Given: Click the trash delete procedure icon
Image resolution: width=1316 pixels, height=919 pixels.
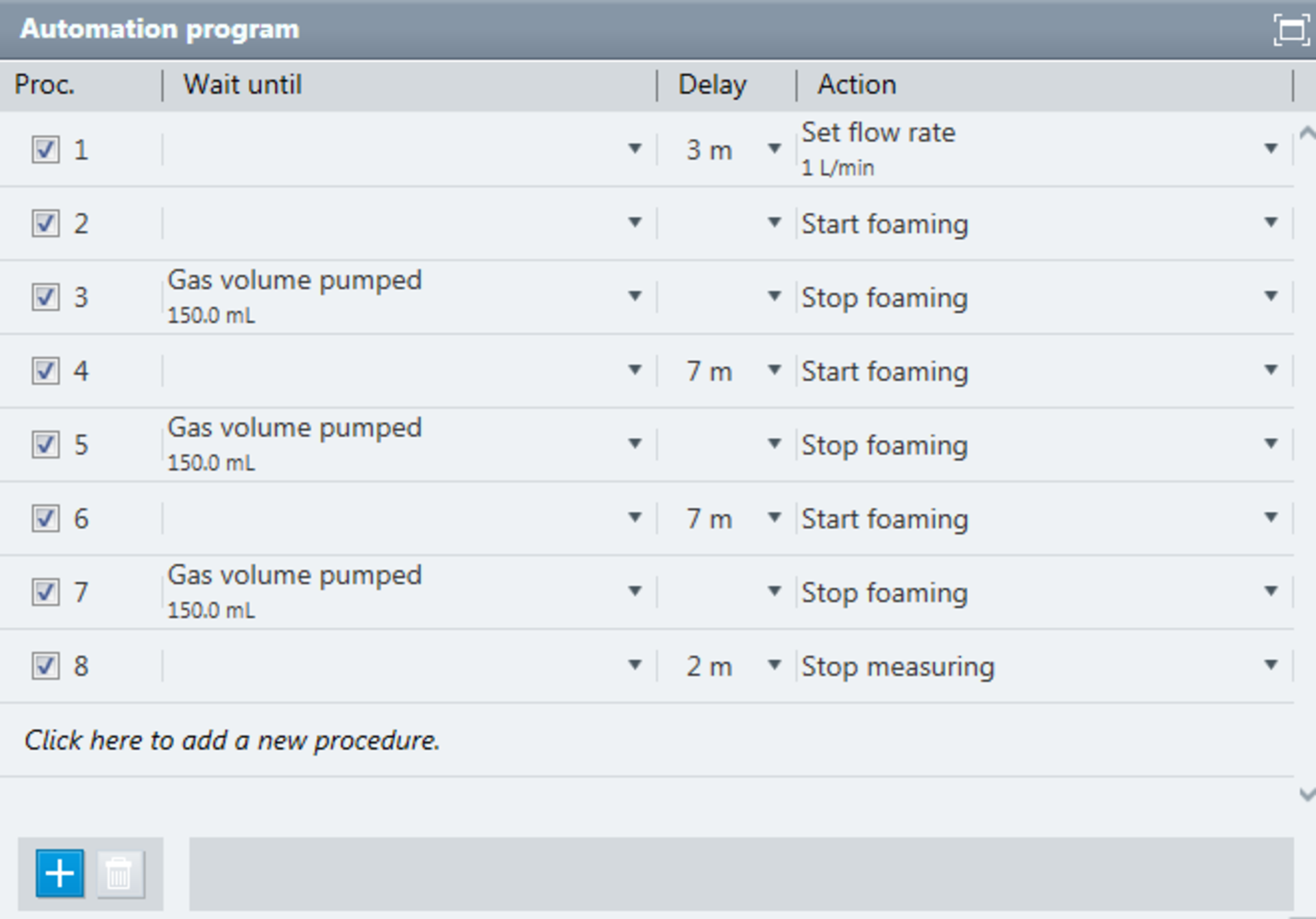Looking at the screenshot, I should click(120, 874).
